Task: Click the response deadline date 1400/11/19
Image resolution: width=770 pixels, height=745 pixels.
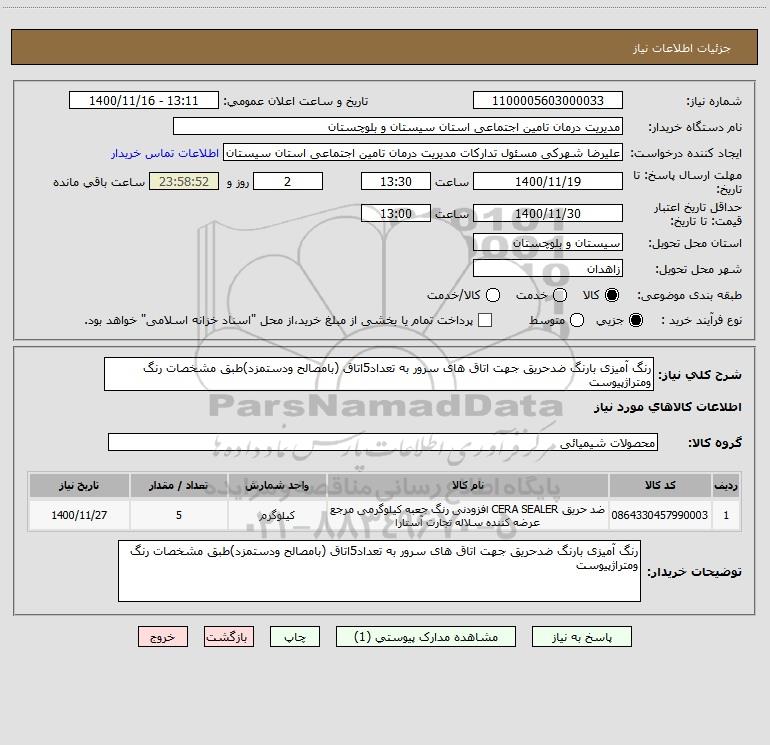Action: (x=548, y=181)
